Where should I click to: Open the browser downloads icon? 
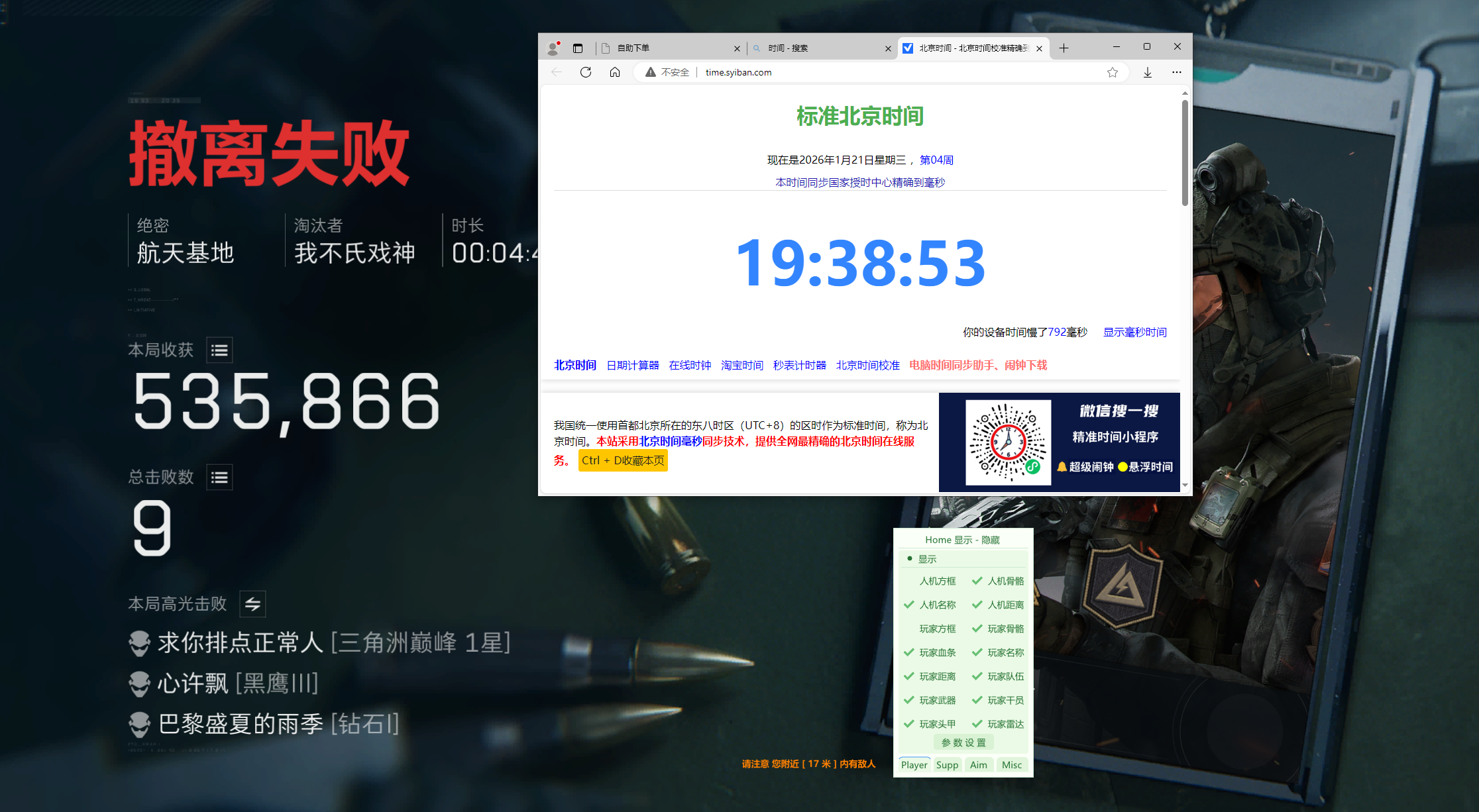coord(1148,72)
